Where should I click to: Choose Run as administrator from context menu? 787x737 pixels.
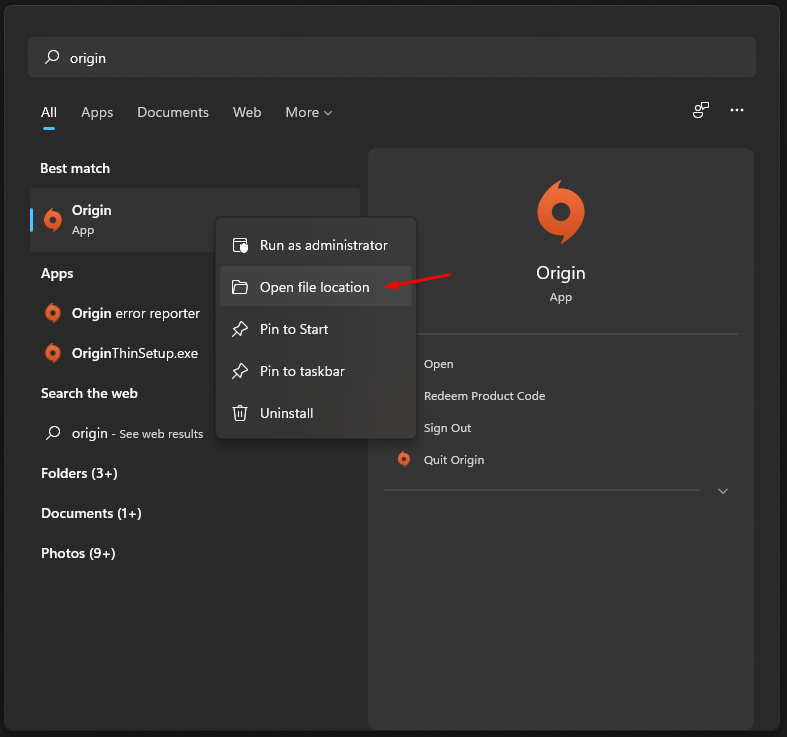tap(316, 245)
